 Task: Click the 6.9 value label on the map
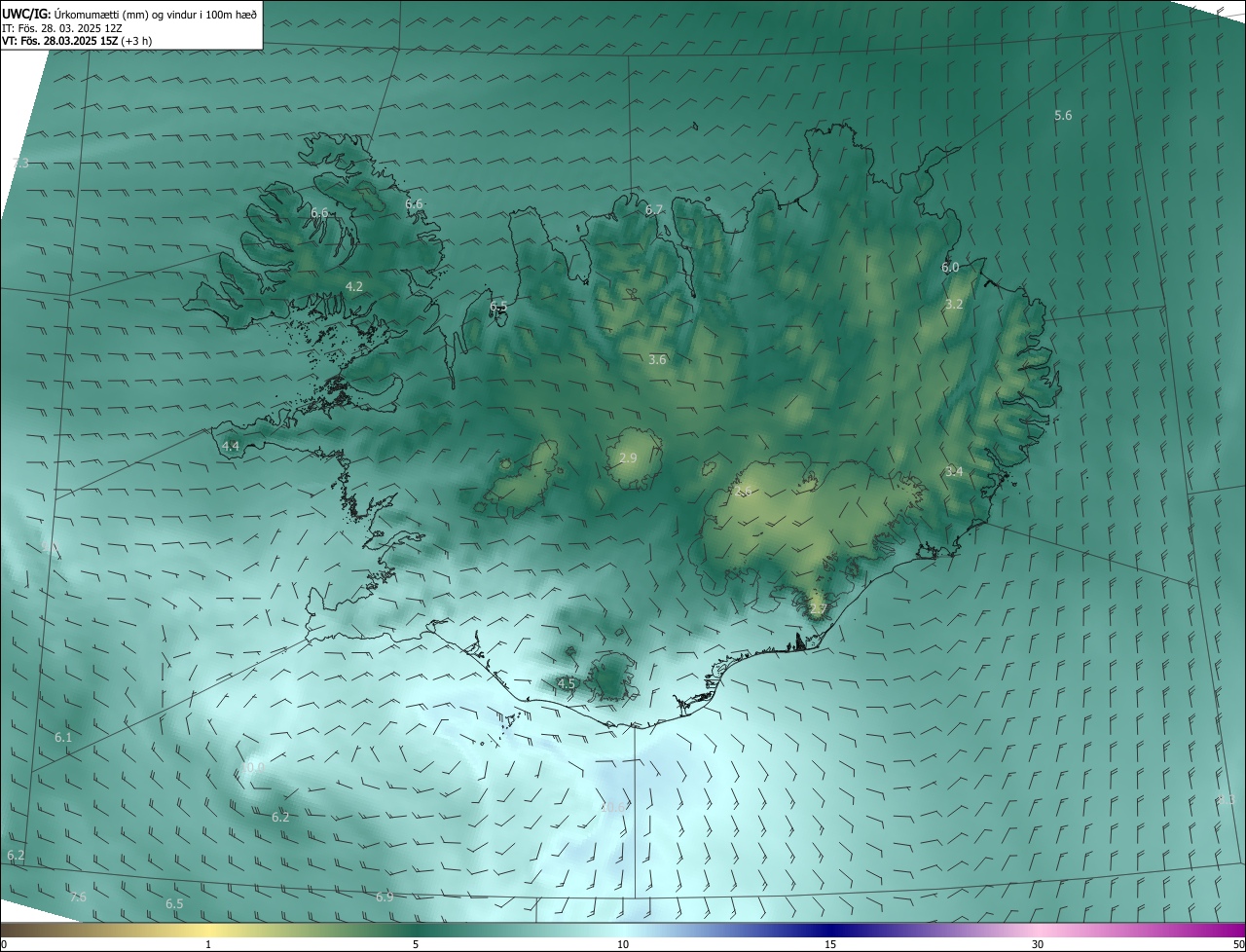click(385, 897)
